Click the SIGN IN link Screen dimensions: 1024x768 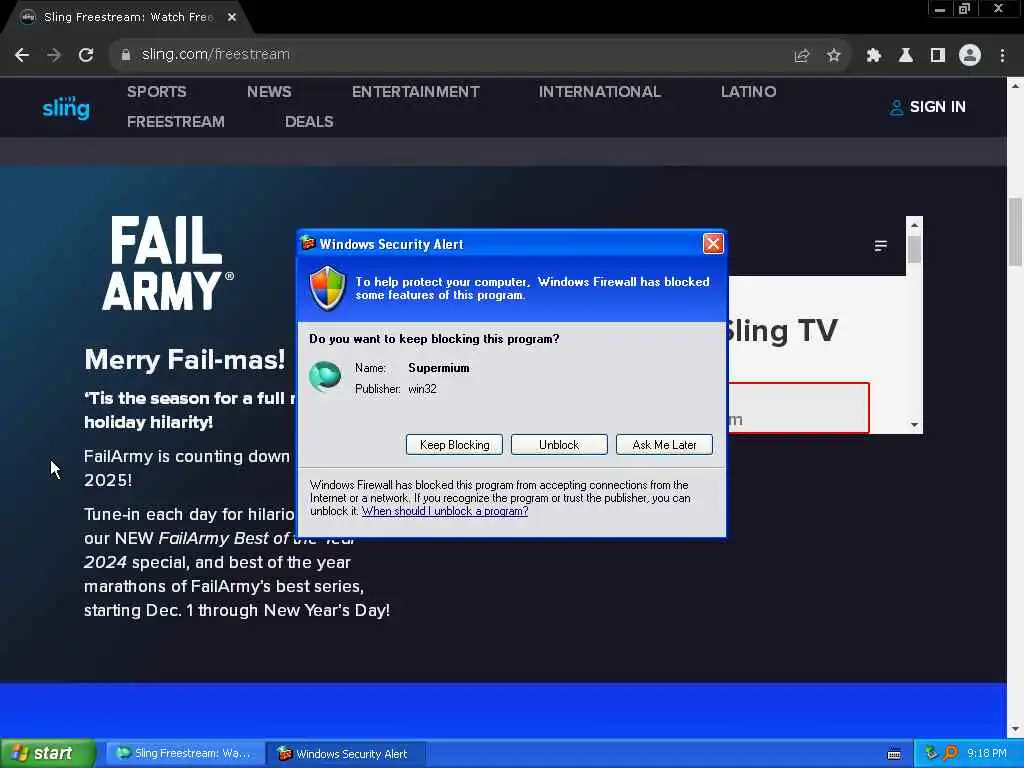[x=928, y=107]
